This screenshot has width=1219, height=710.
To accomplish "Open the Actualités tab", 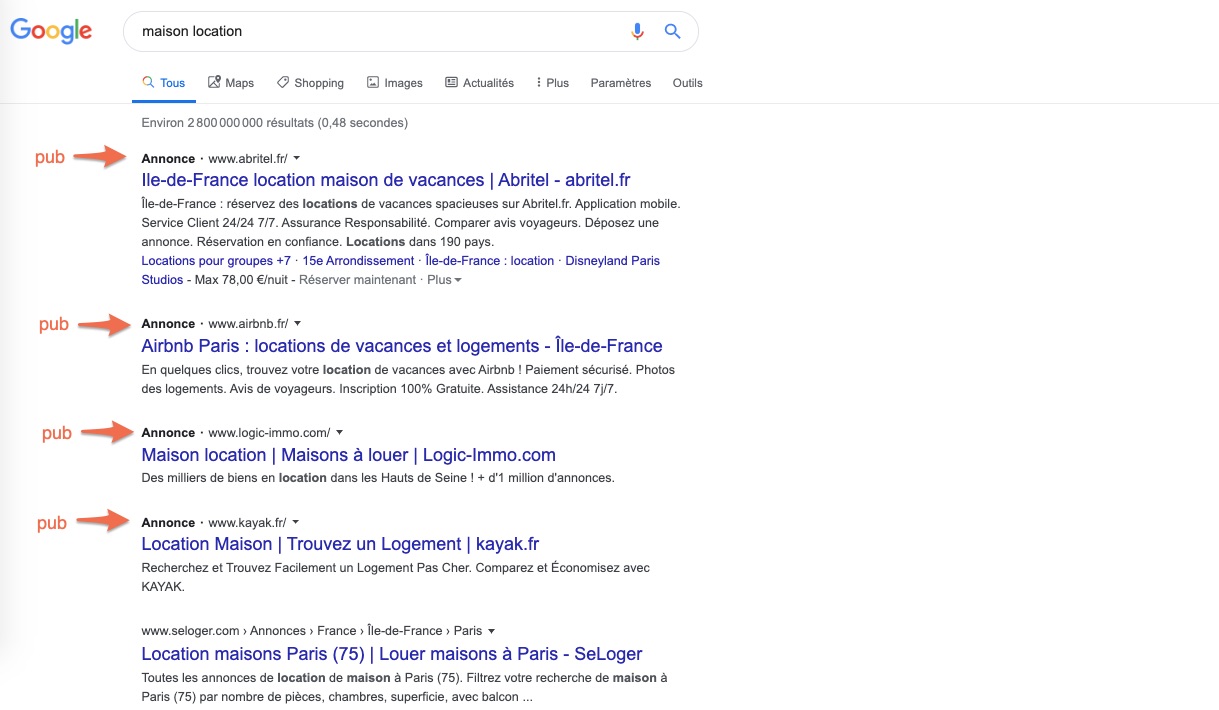I will tap(479, 83).
